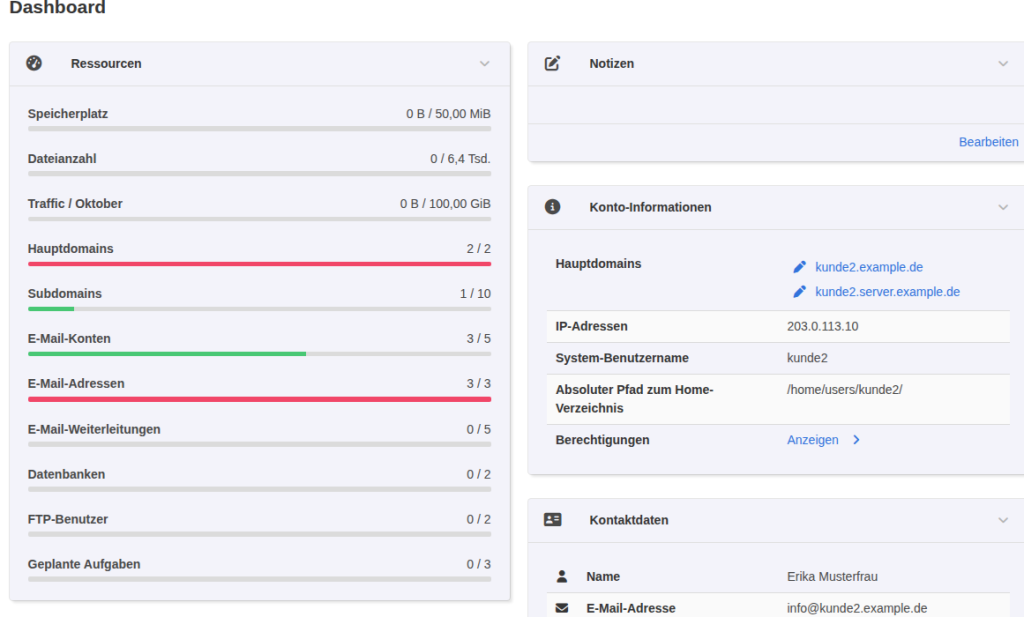The width and height of the screenshot is (1024, 617).
Task: Click the E-Mail-Weiterleitungen value 0 / 5
Action: 478,430
